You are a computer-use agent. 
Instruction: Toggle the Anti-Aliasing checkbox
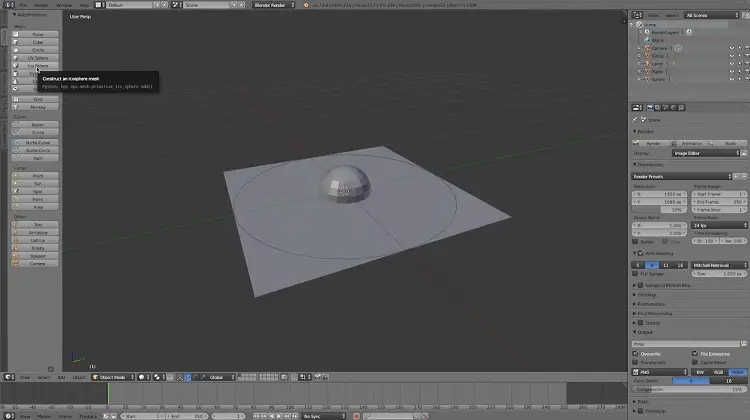(641, 253)
